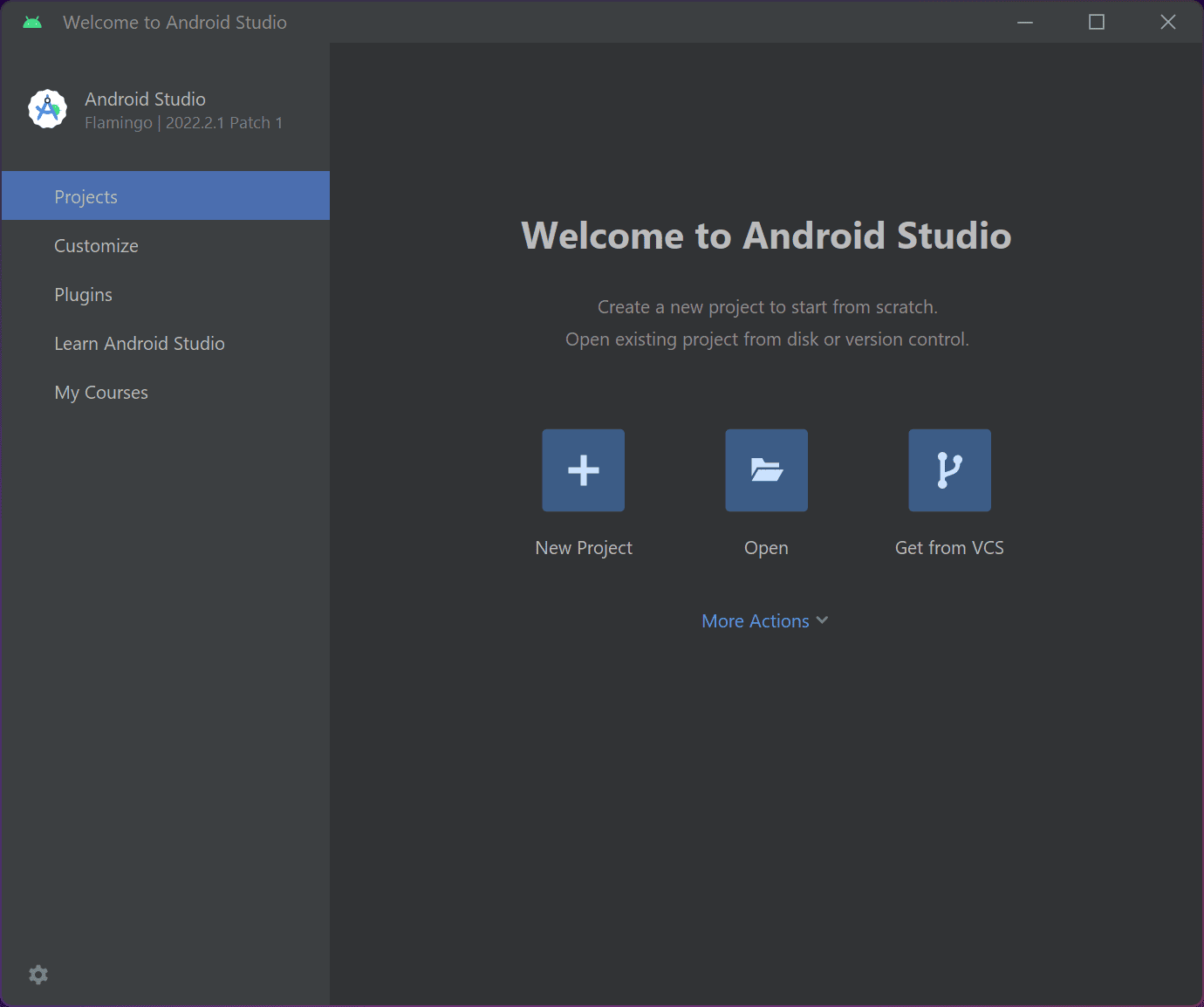Switch to the Customize tab
1204x1007 pixels.
tap(96, 246)
